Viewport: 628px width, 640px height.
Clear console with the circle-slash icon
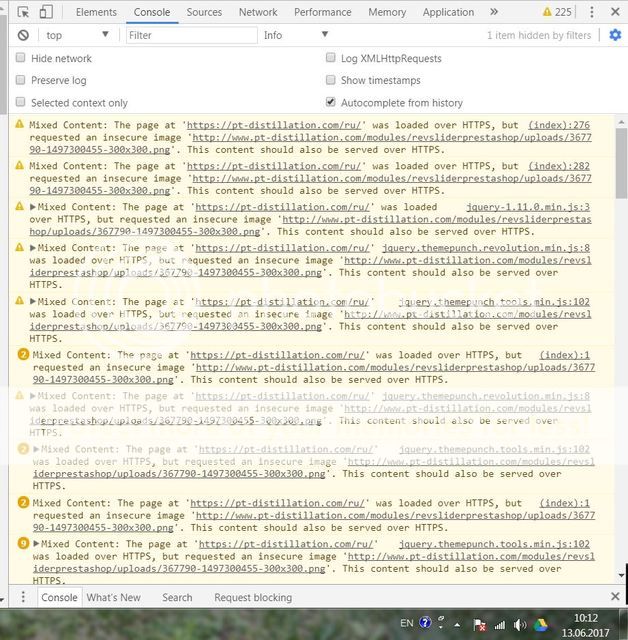23,35
